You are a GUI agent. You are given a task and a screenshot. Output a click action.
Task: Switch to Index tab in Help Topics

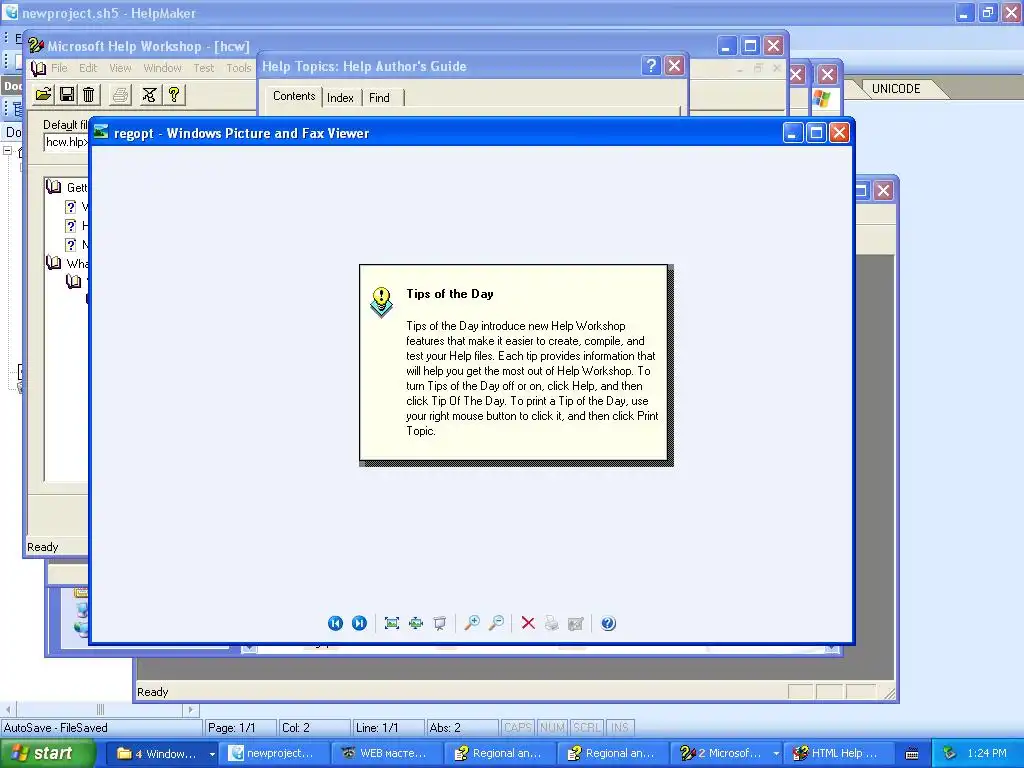[x=340, y=98]
